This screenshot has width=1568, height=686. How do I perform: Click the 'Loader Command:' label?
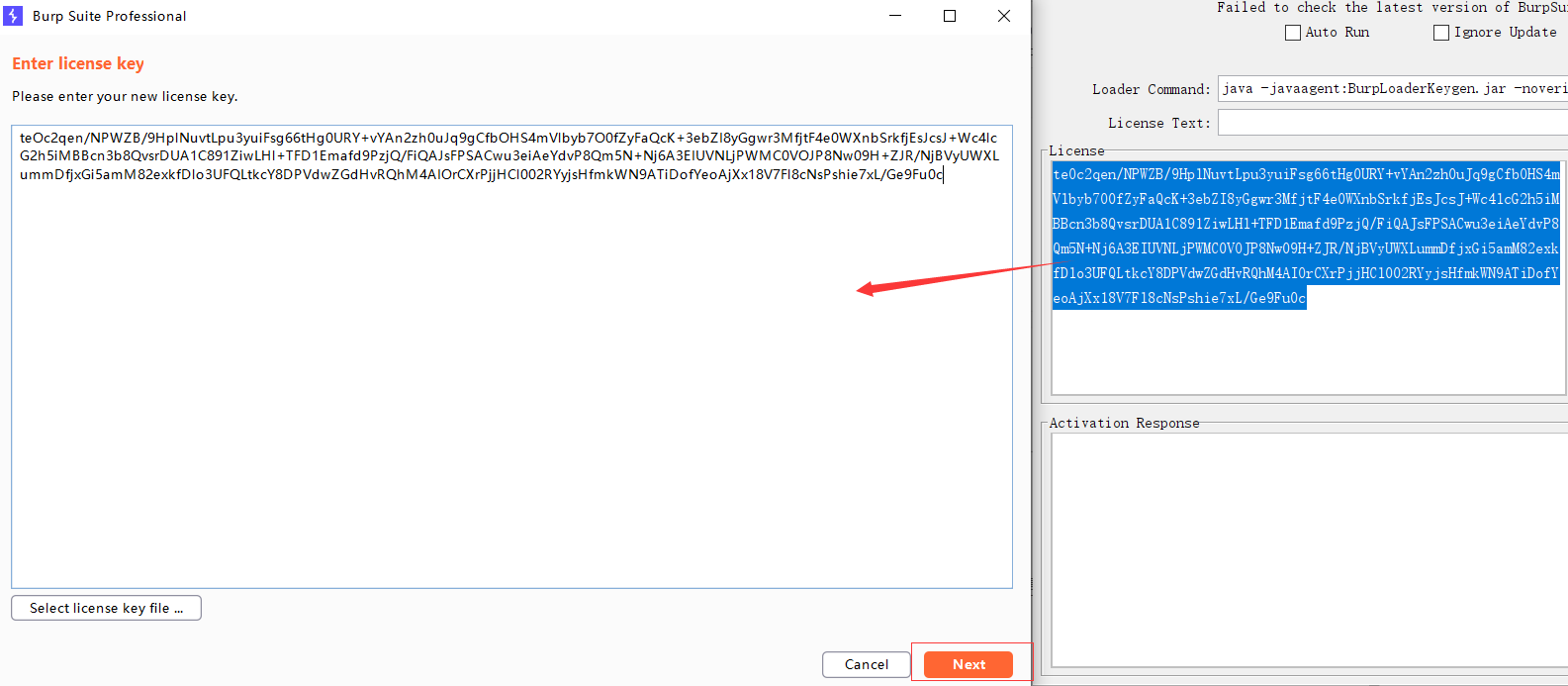point(1152,89)
